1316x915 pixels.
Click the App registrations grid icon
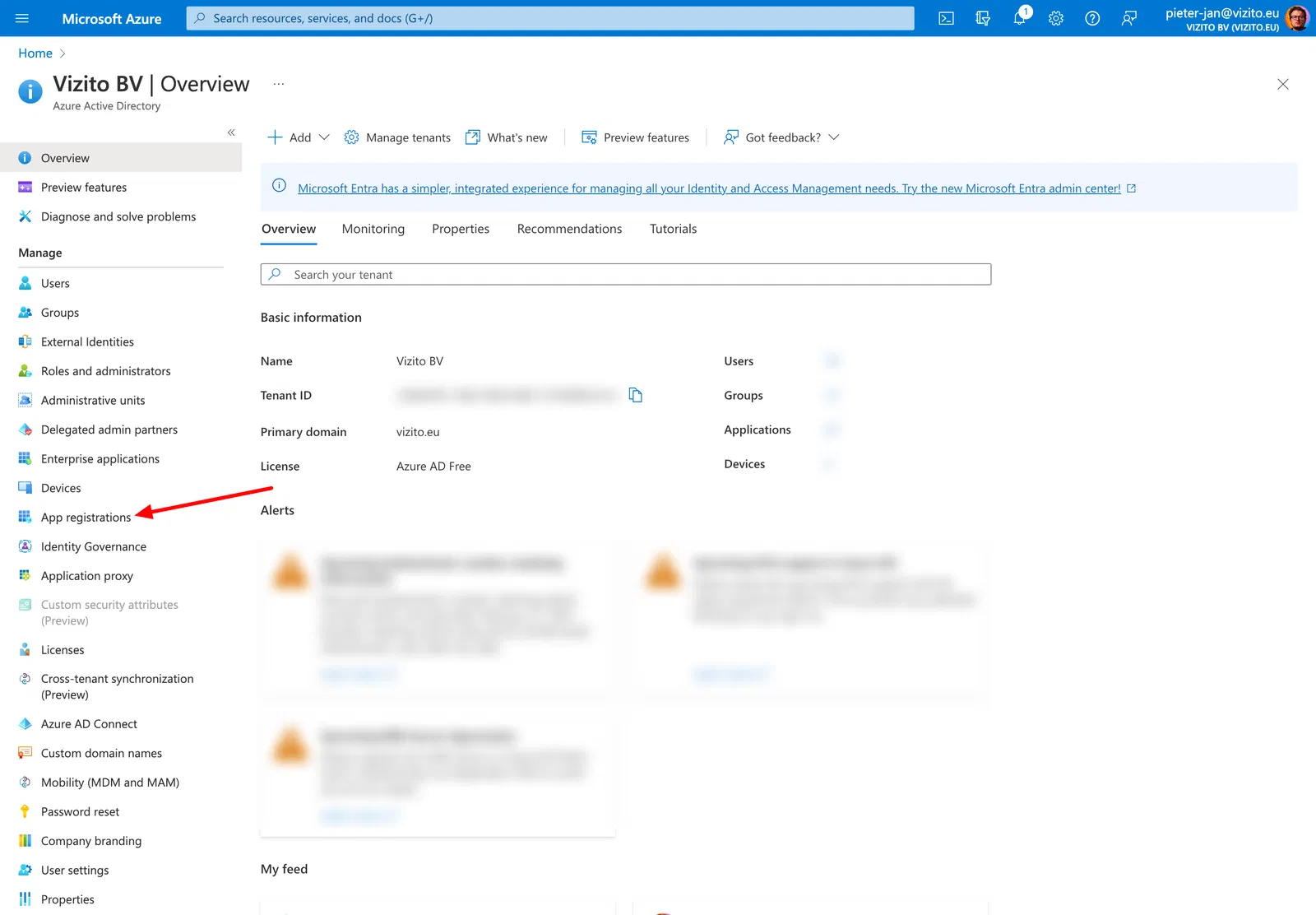click(25, 517)
